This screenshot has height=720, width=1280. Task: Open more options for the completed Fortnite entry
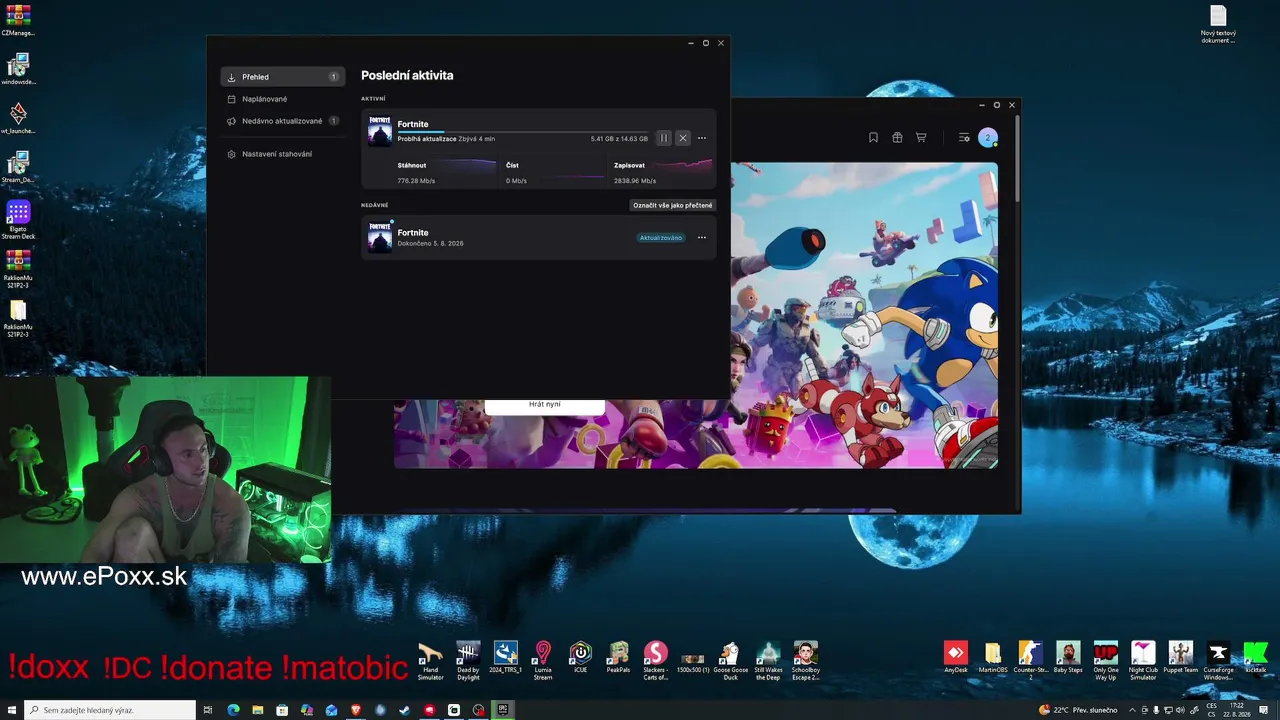point(702,237)
